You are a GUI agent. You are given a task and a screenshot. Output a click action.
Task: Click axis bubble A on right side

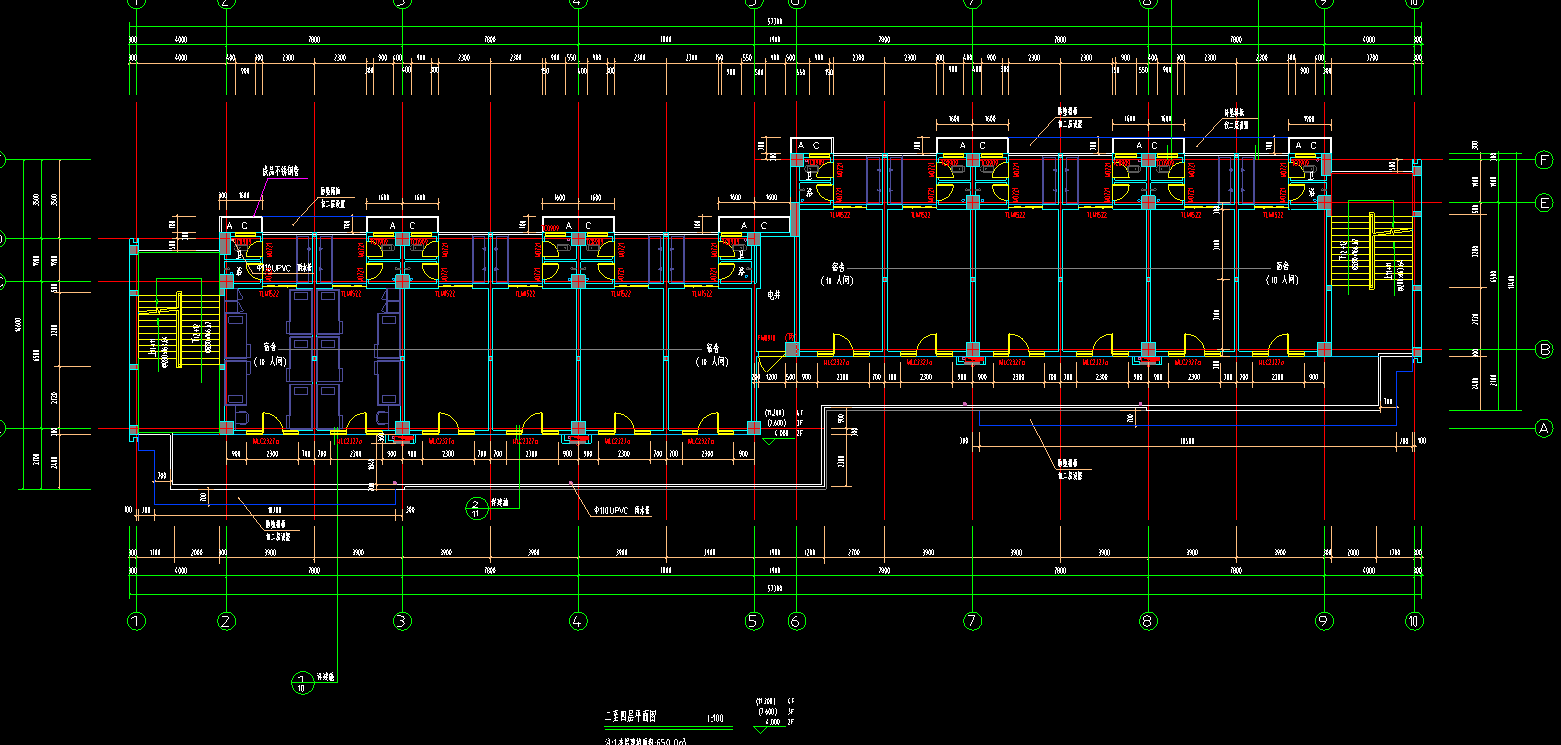point(1544,428)
